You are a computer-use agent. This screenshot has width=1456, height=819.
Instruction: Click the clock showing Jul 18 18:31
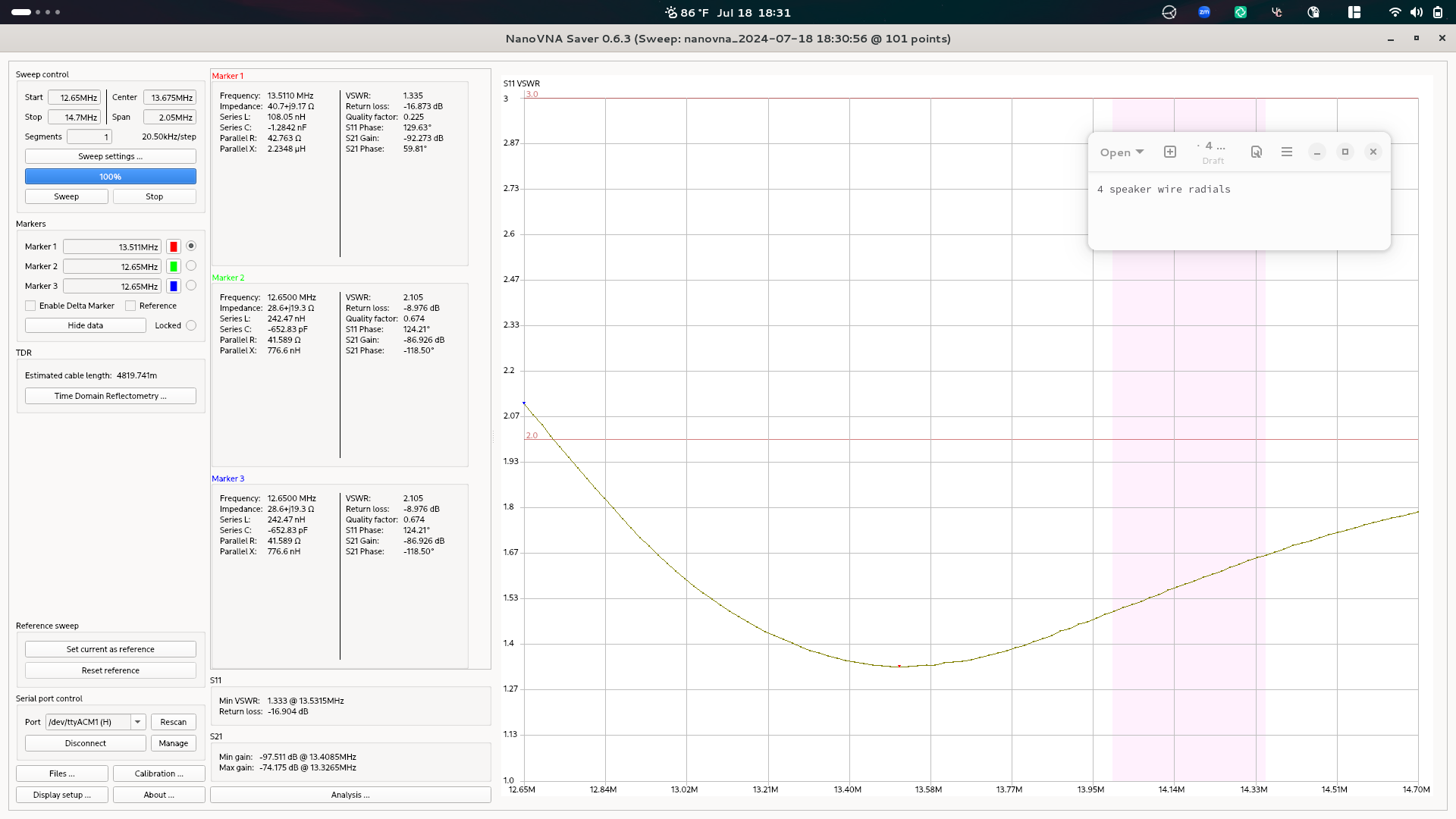pyautogui.click(x=754, y=12)
